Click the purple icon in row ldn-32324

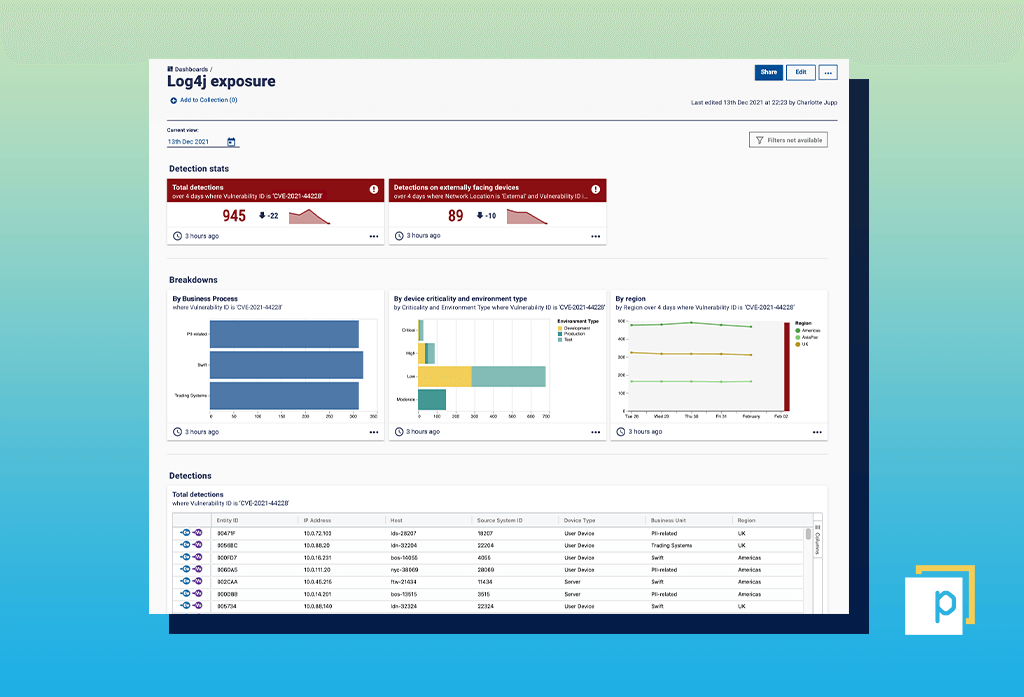click(x=197, y=606)
